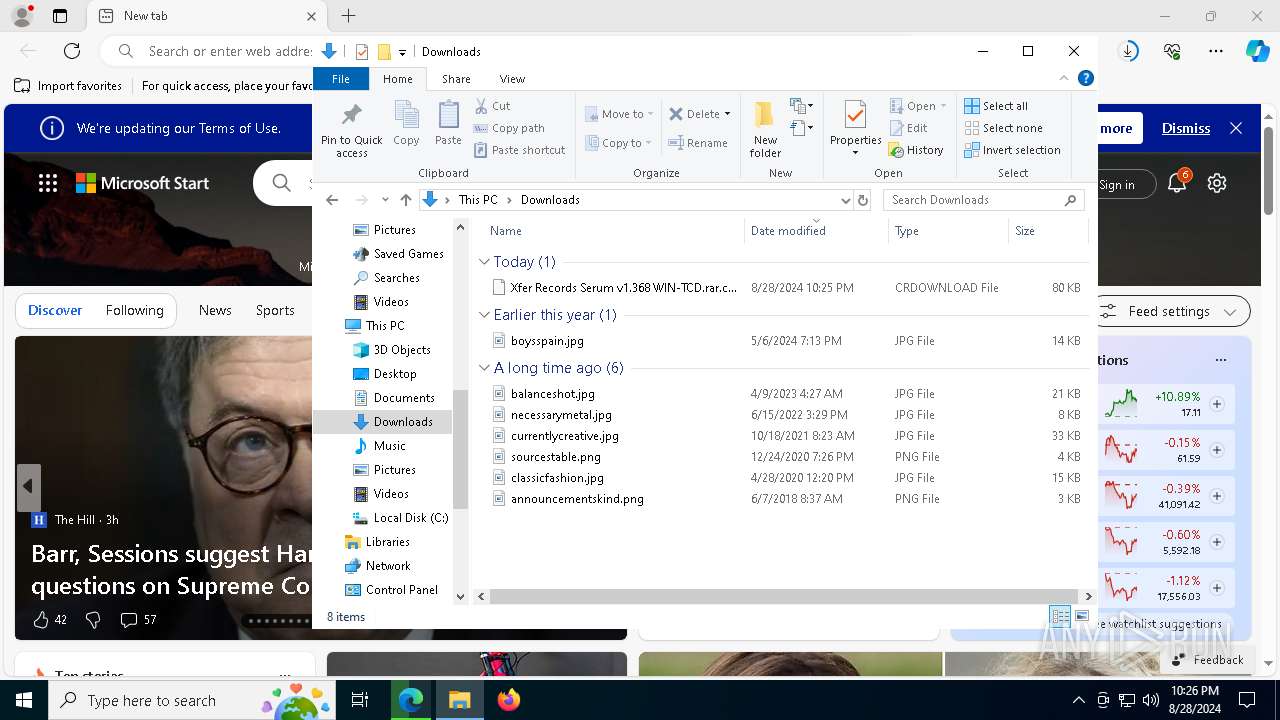Open Edge downloads toolbar icon
This screenshot has height=720, width=1280.
point(1128,51)
